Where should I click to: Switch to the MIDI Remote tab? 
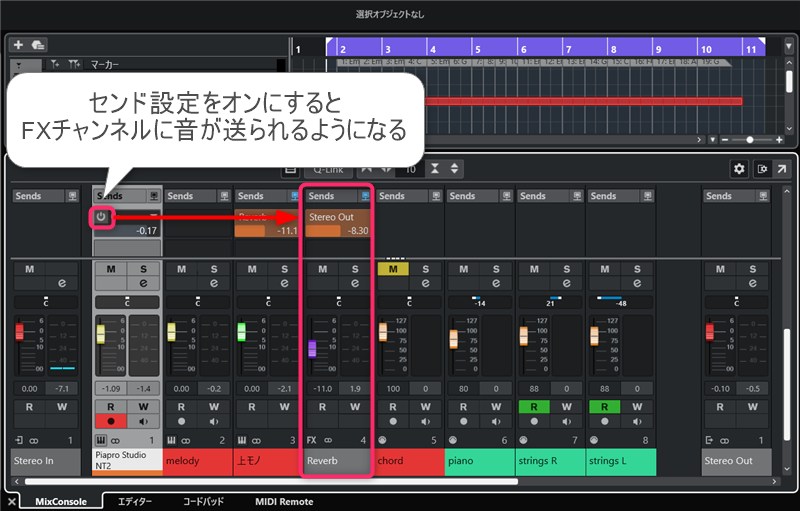pos(284,502)
